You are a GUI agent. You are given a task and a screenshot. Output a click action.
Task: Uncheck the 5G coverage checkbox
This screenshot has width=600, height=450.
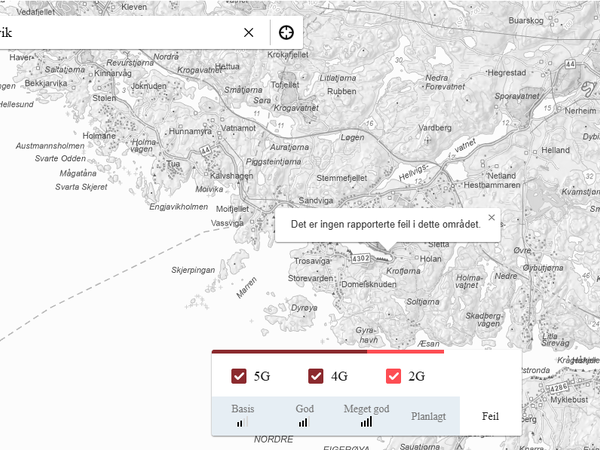click(x=239, y=377)
